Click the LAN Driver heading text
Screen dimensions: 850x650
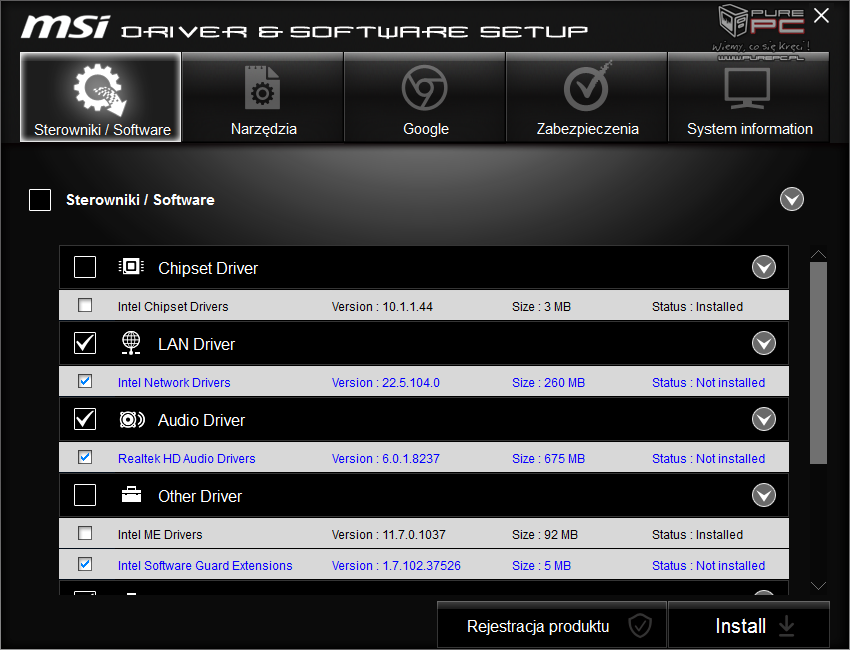point(196,344)
